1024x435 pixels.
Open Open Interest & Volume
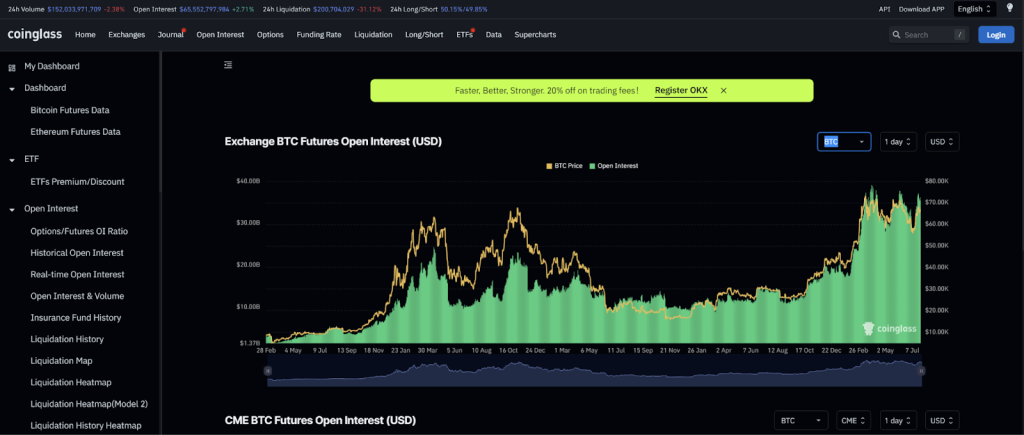pyautogui.click(x=77, y=296)
